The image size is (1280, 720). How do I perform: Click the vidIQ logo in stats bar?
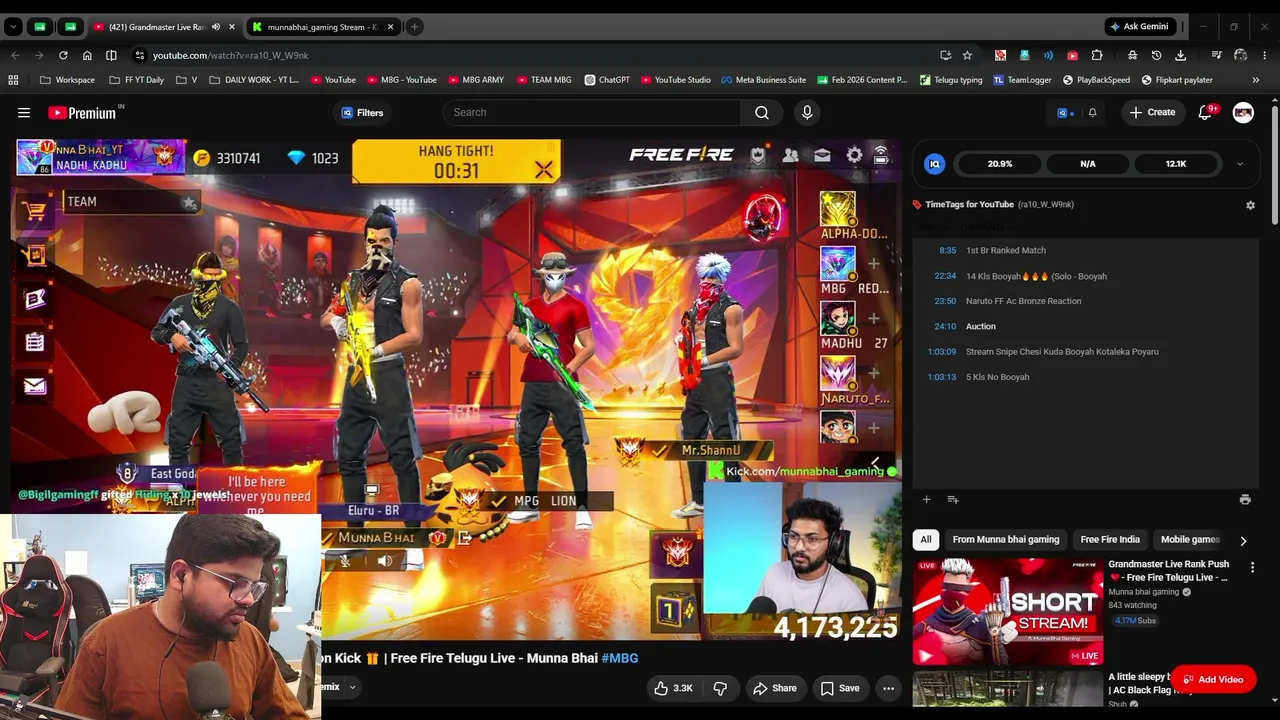[934, 164]
